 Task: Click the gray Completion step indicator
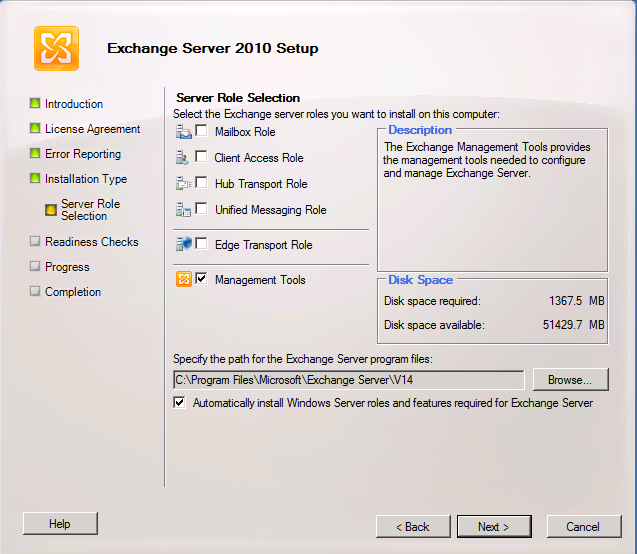[35, 291]
